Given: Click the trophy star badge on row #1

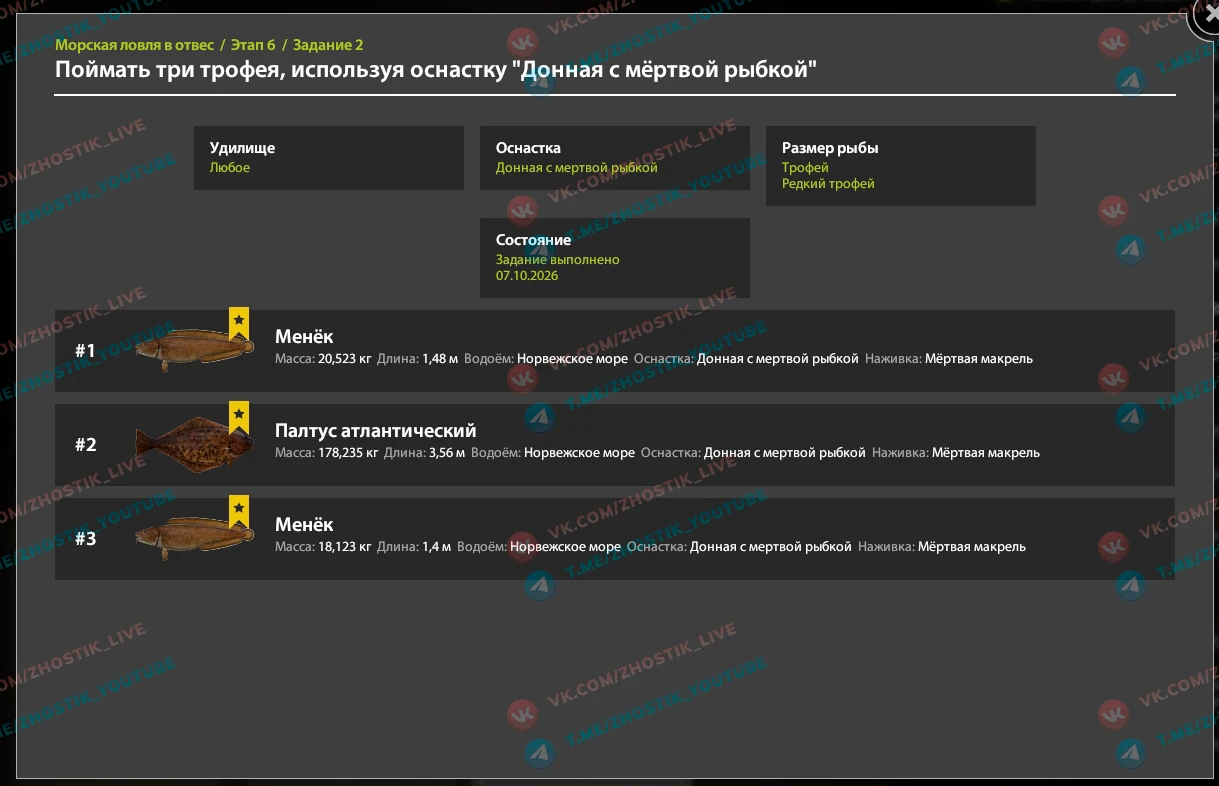Looking at the screenshot, I should pyautogui.click(x=239, y=324).
